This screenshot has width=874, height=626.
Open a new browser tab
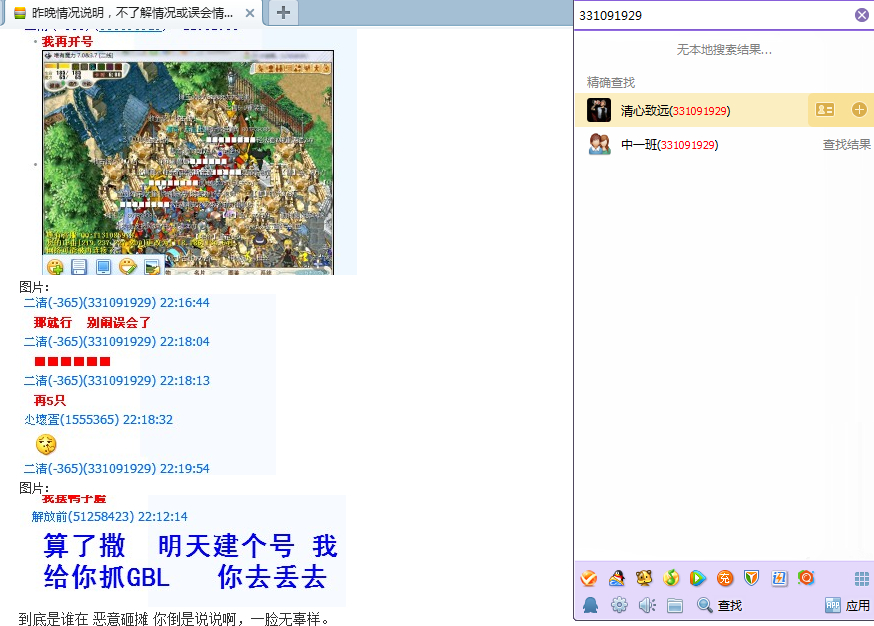285,12
